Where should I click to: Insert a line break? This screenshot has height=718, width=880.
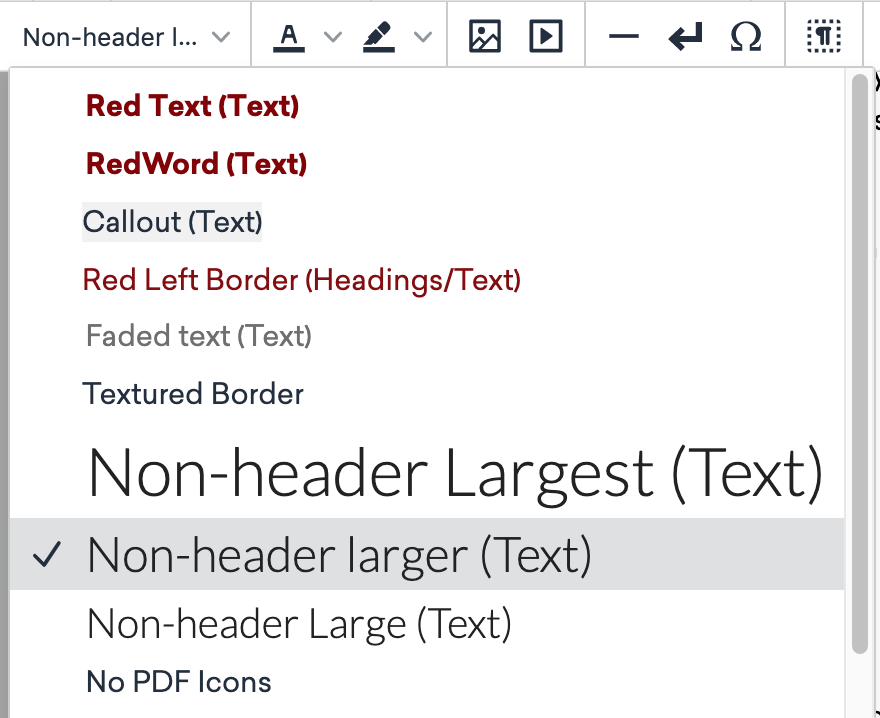(685, 37)
